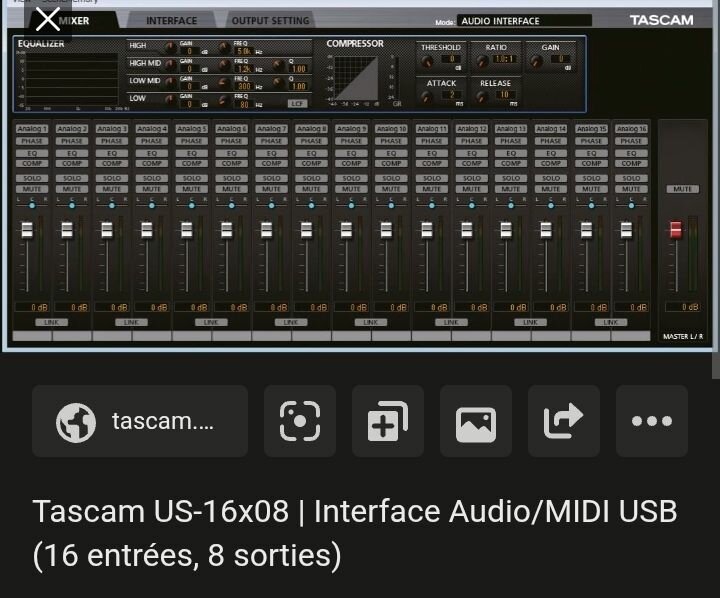
Task: Click the equalizer frequency response graph
Action: tap(72, 79)
